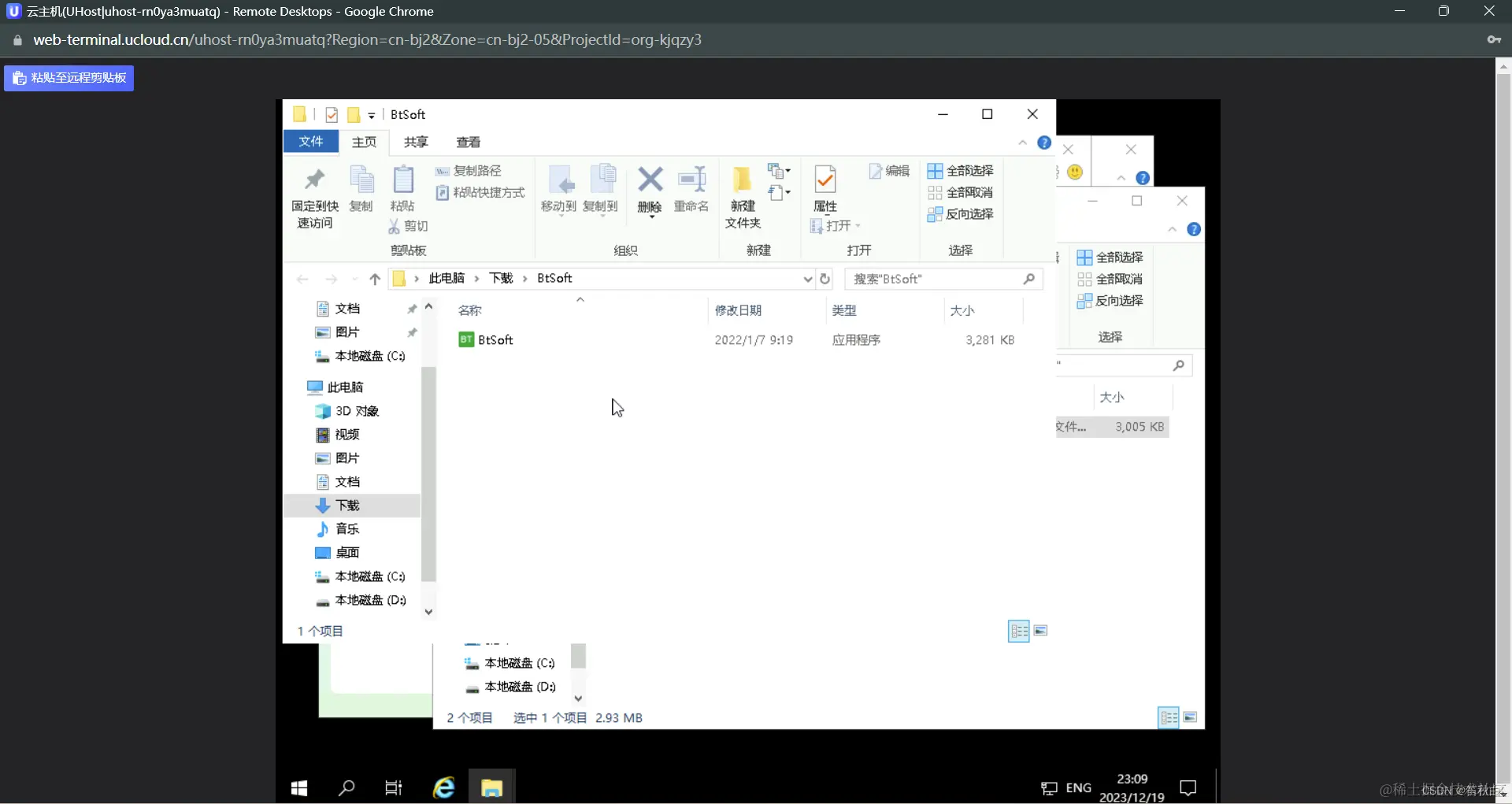The width and height of the screenshot is (1512, 804).
Task: Open the Windows Start menu
Action: point(299,787)
